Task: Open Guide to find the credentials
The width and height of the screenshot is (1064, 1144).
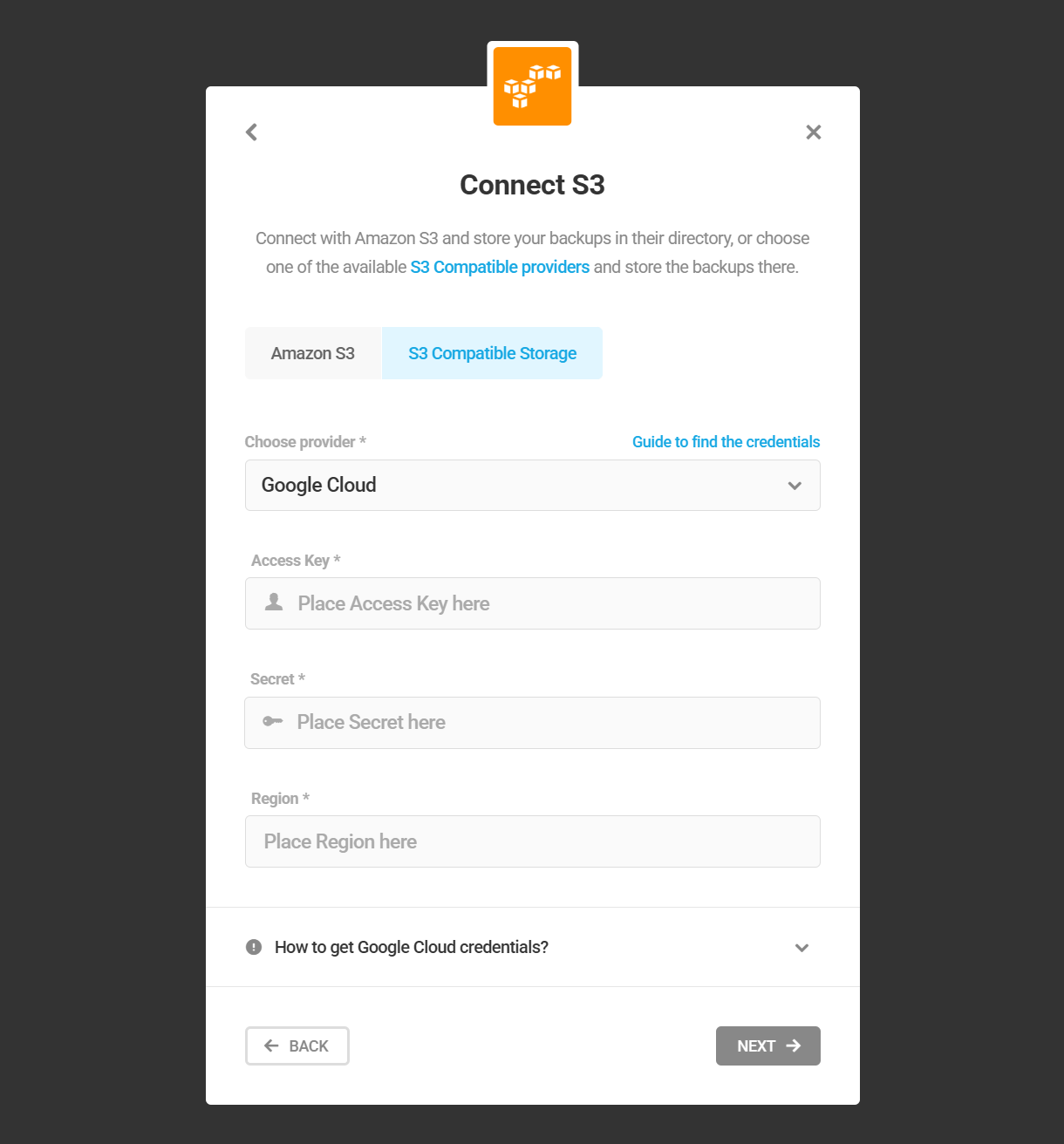Action: coord(726,442)
